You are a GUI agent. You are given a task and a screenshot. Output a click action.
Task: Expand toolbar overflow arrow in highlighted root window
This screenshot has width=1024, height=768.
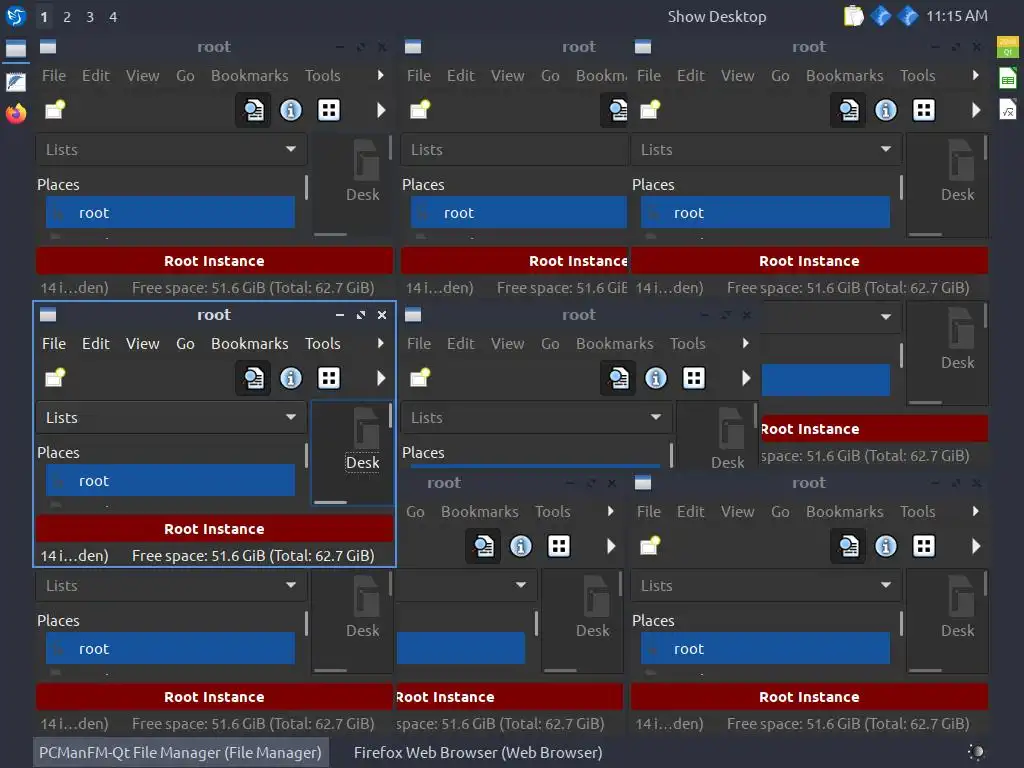point(381,378)
